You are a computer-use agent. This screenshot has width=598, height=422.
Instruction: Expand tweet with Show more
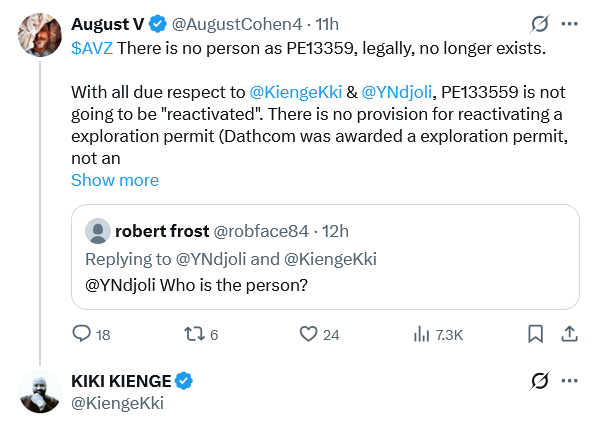pyautogui.click(x=115, y=180)
